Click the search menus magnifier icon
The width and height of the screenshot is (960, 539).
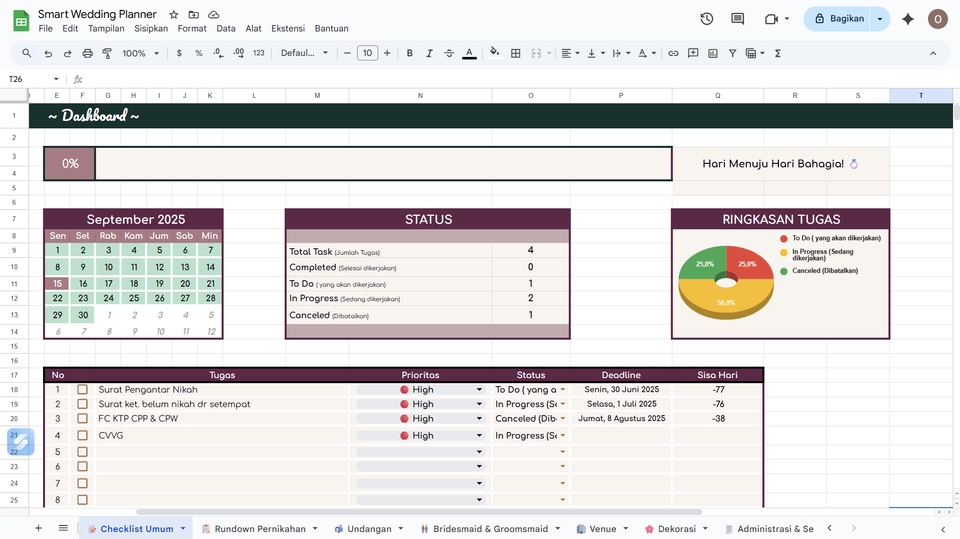tap(26, 53)
